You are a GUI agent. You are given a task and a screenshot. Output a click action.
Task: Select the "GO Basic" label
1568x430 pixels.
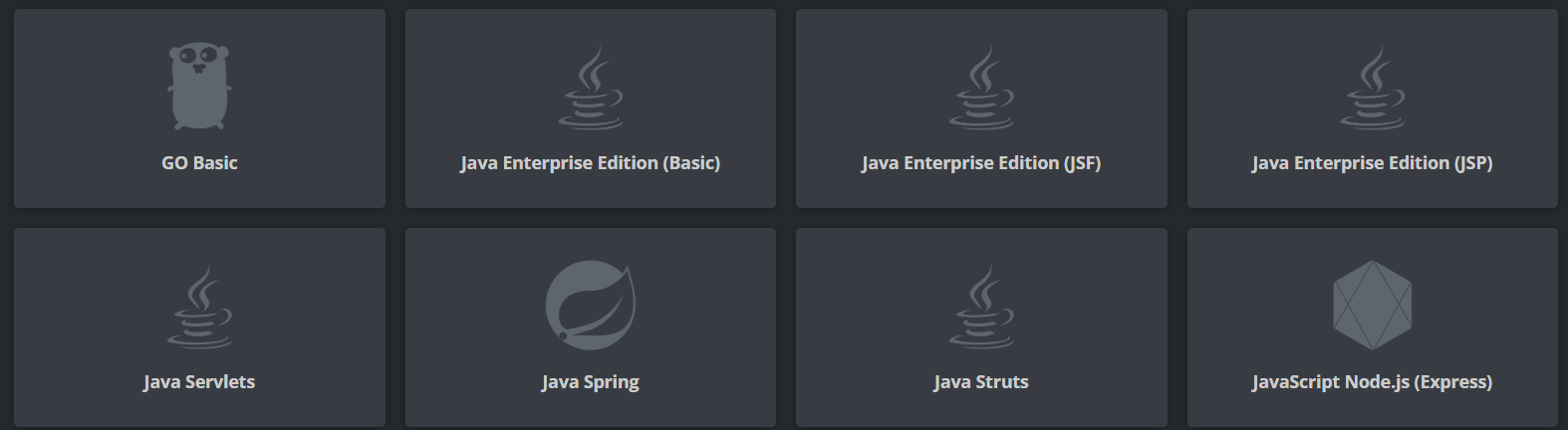(199, 163)
